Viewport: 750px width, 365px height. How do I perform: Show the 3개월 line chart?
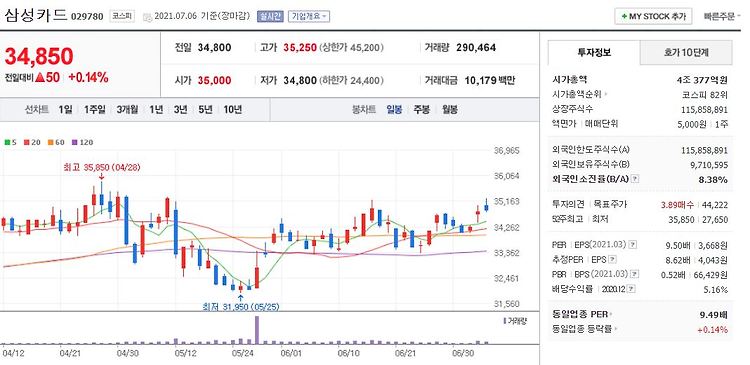pos(127,110)
